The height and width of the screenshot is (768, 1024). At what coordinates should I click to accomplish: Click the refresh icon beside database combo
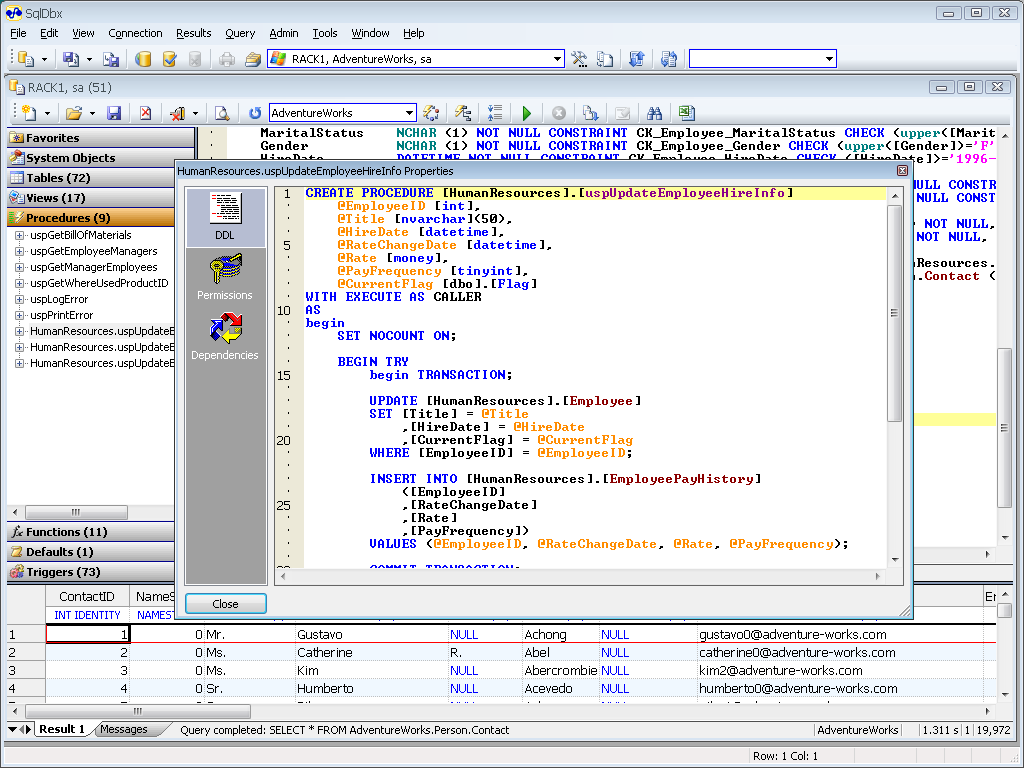point(255,113)
